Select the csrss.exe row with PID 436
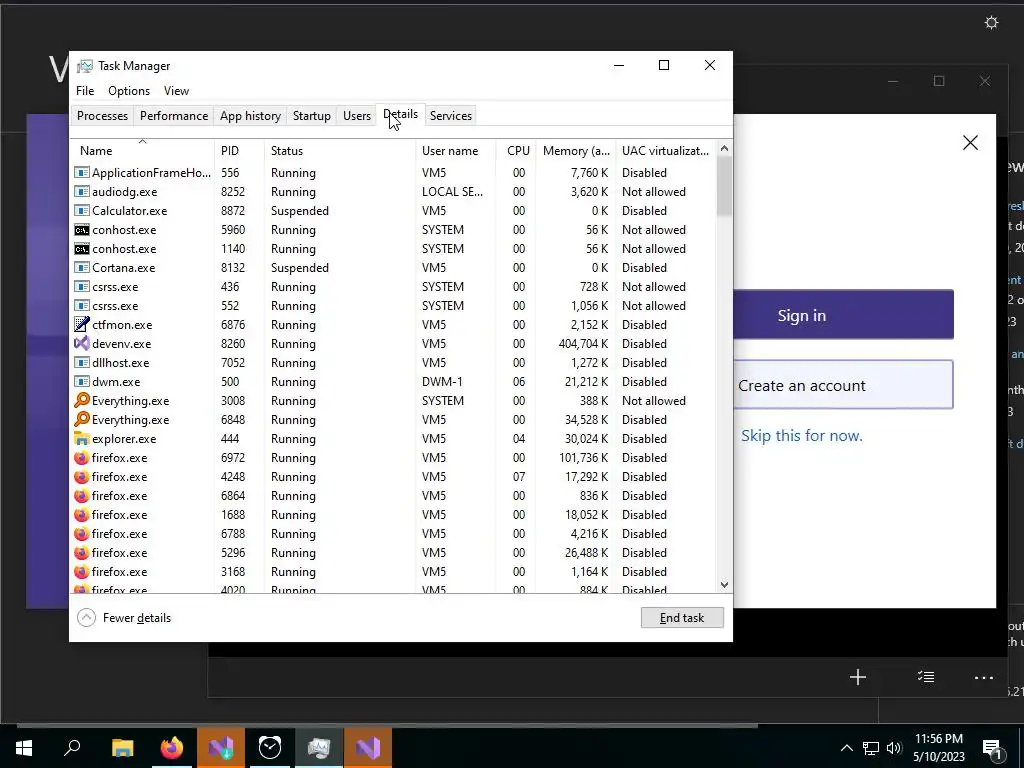Viewport: 1024px width, 768px height. pos(393,287)
